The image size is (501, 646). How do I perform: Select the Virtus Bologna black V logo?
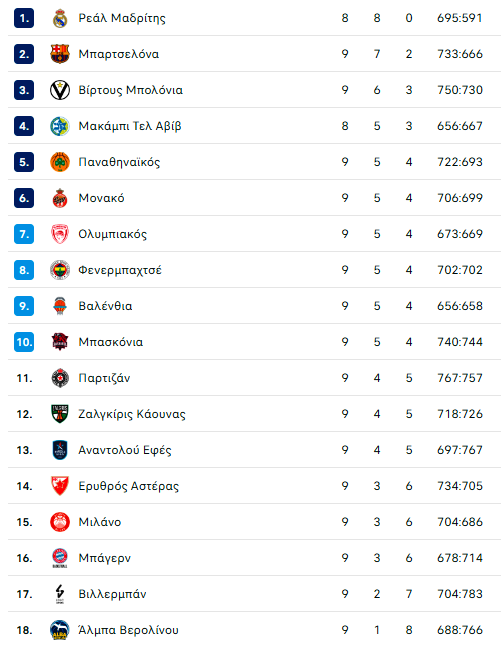60,90
